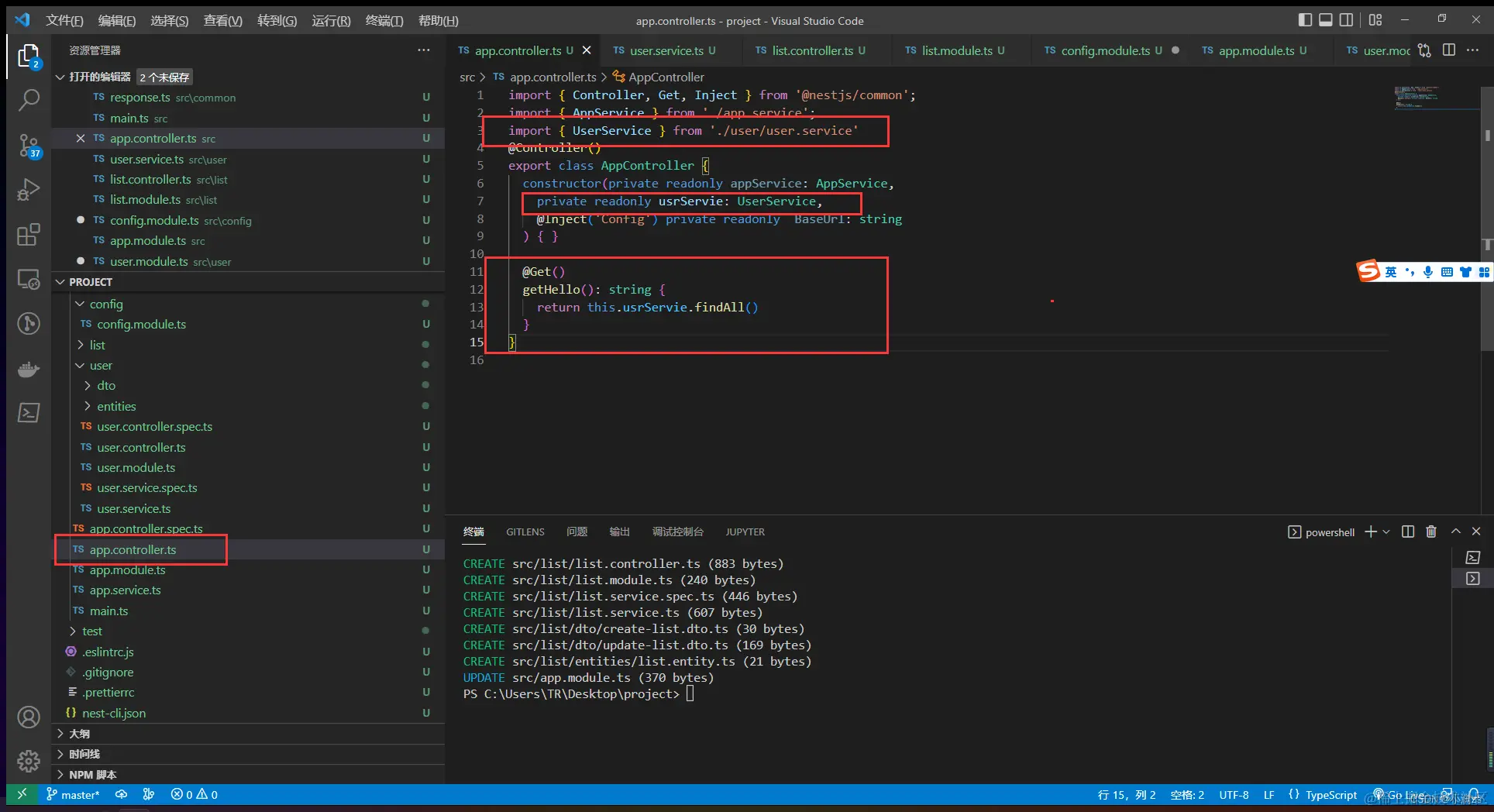Open the Extensions view
The width and height of the screenshot is (1494, 812).
pyautogui.click(x=29, y=234)
